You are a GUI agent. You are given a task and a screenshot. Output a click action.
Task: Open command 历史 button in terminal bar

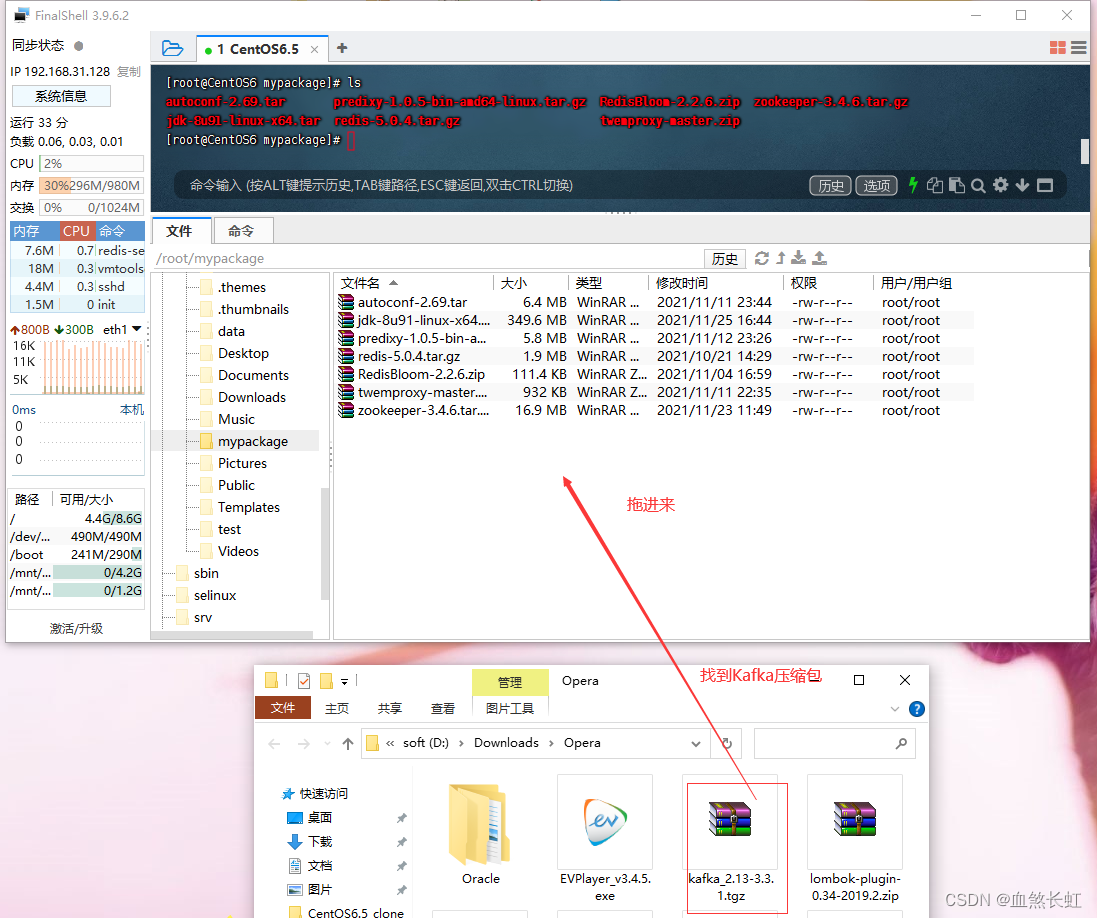830,185
